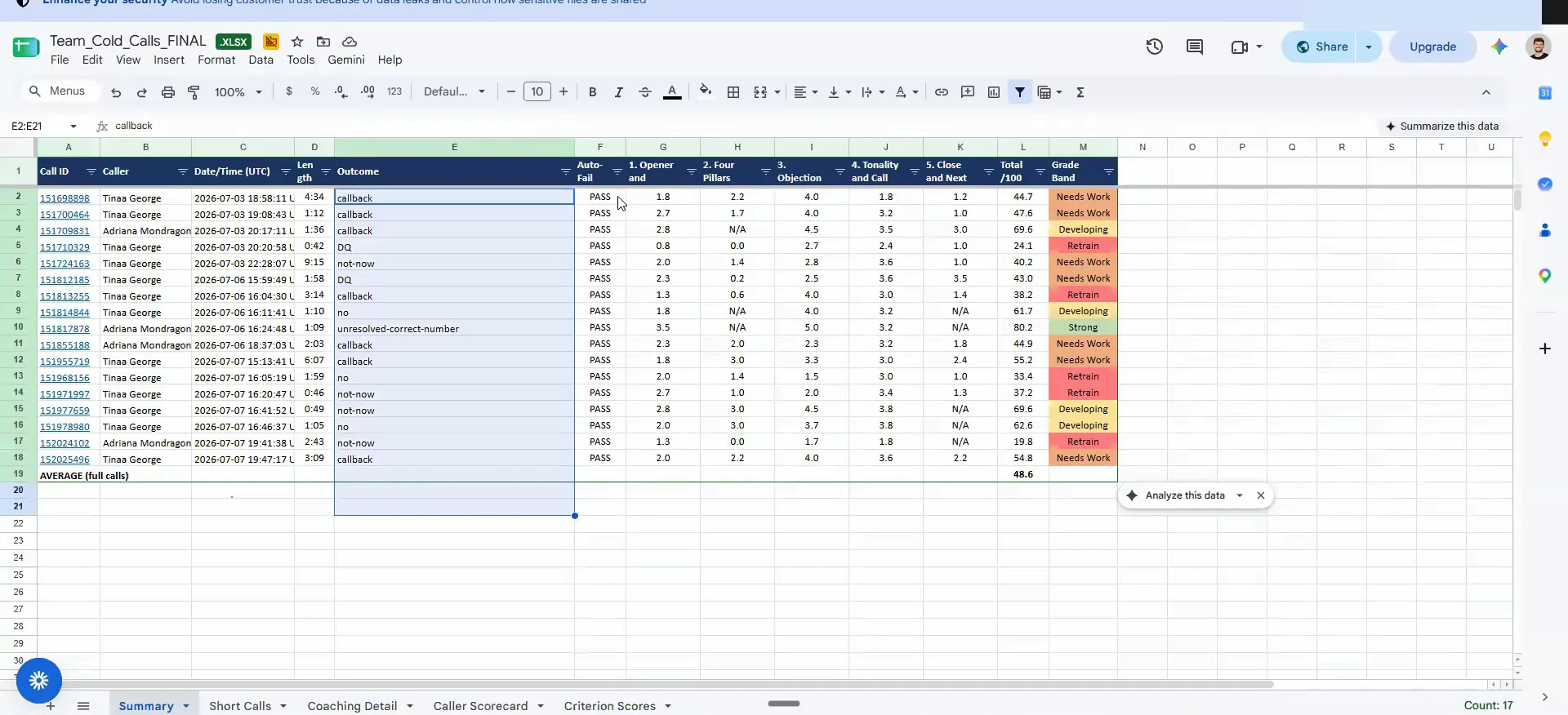Click the insert comment icon
This screenshot has height=715, width=1568.
pyautogui.click(x=968, y=92)
